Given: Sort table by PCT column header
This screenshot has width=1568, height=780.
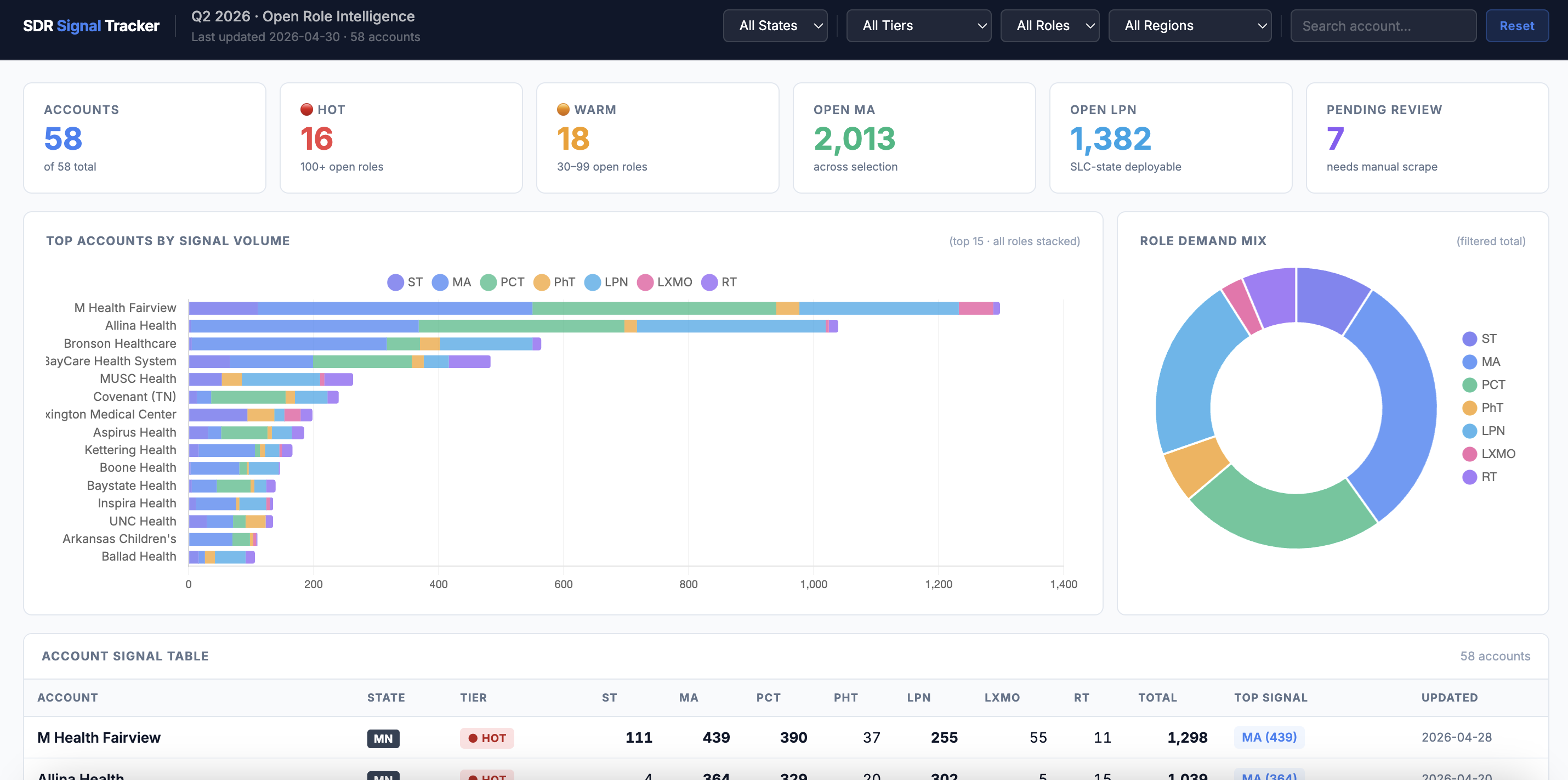Looking at the screenshot, I should coord(768,698).
